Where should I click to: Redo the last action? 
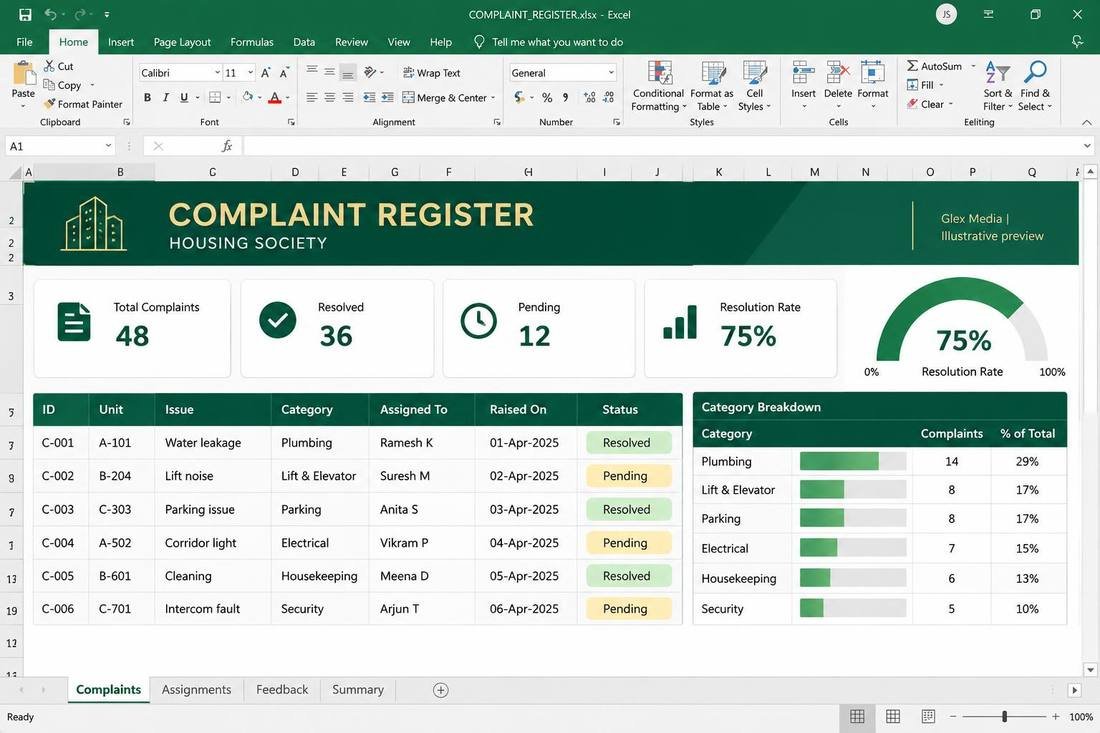pyautogui.click(x=80, y=14)
